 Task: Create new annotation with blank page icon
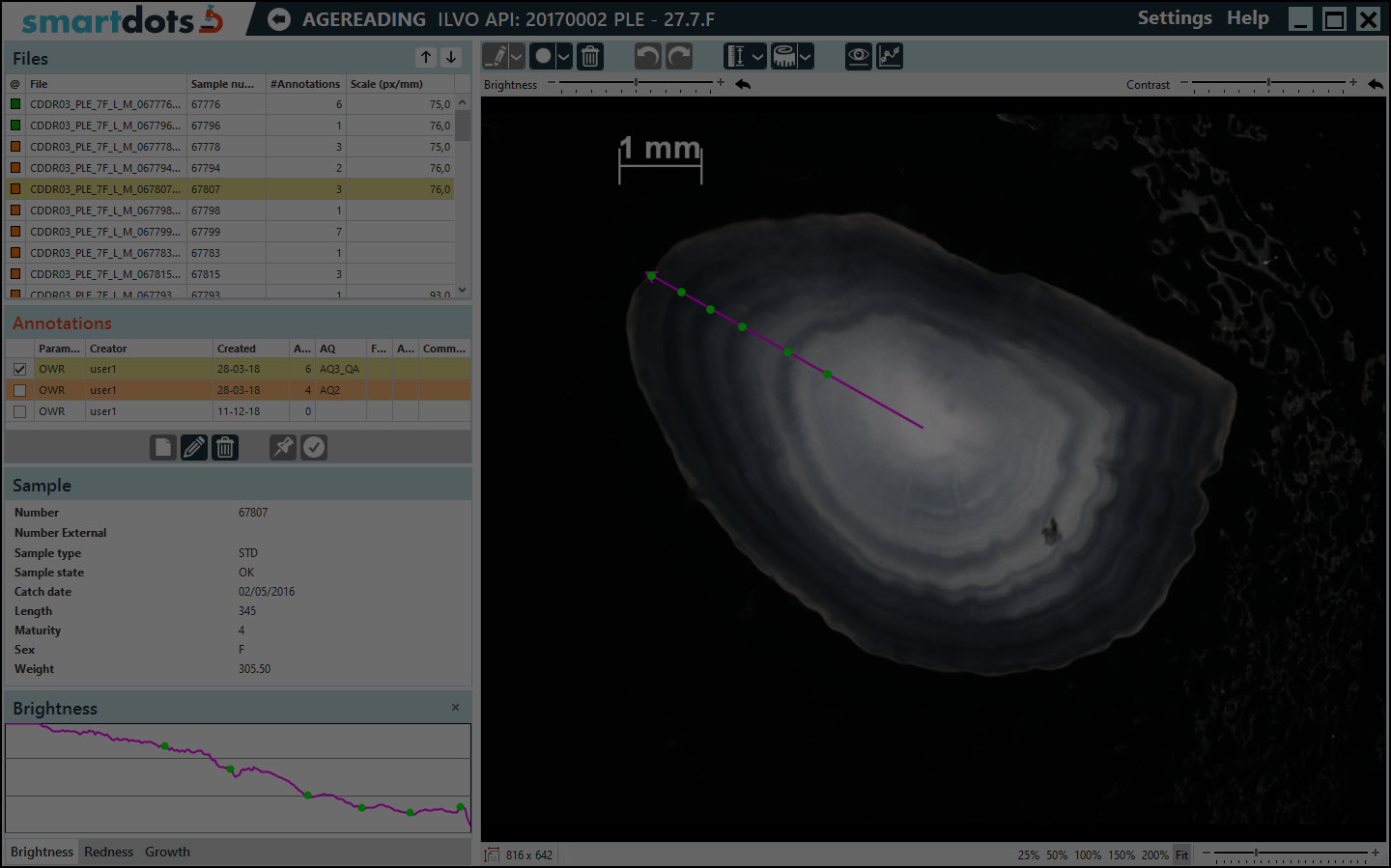(x=163, y=448)
